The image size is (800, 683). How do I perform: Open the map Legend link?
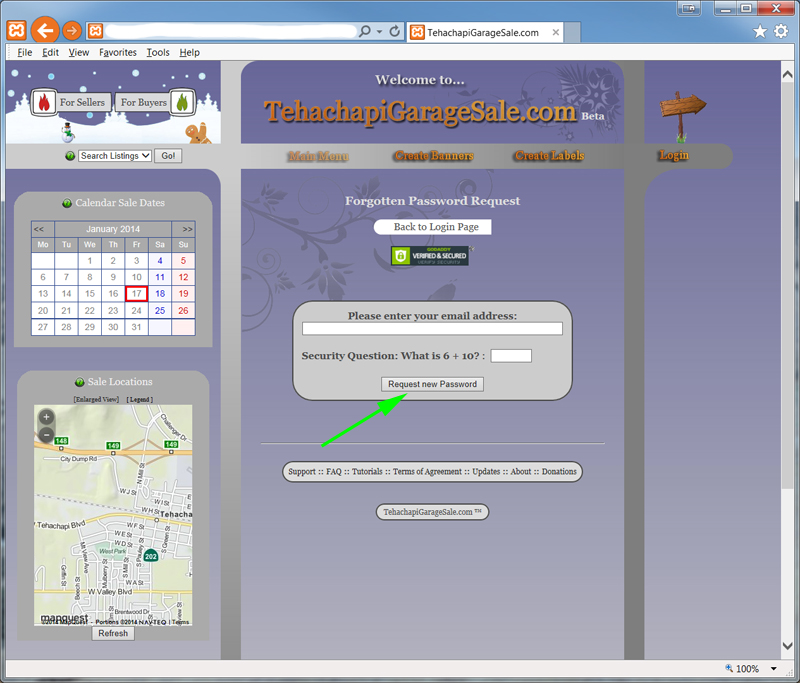(140, 399)
